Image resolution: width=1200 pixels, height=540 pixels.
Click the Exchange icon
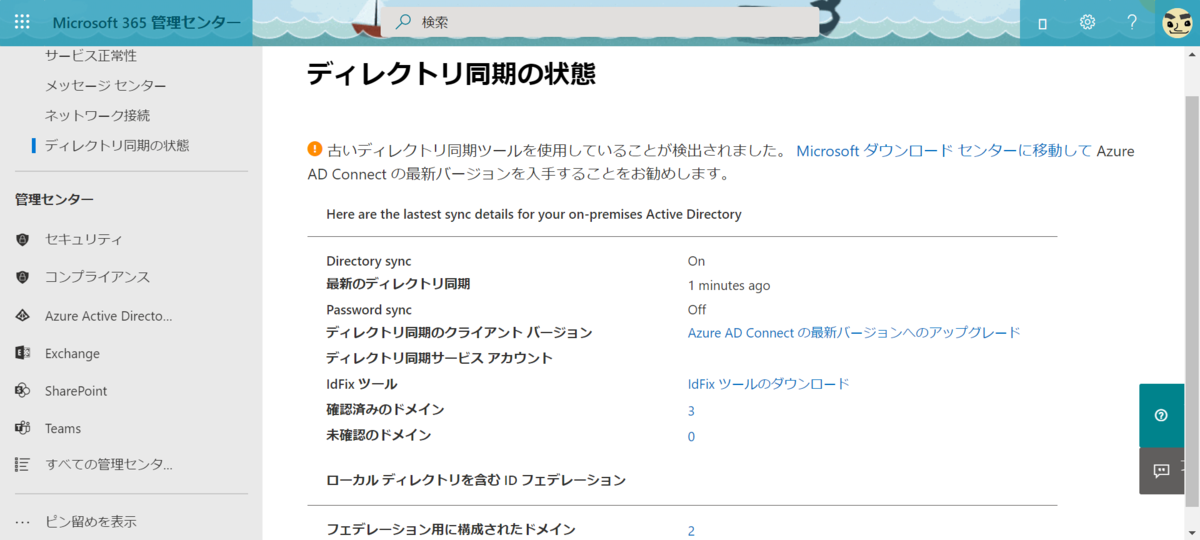[22, 353]
